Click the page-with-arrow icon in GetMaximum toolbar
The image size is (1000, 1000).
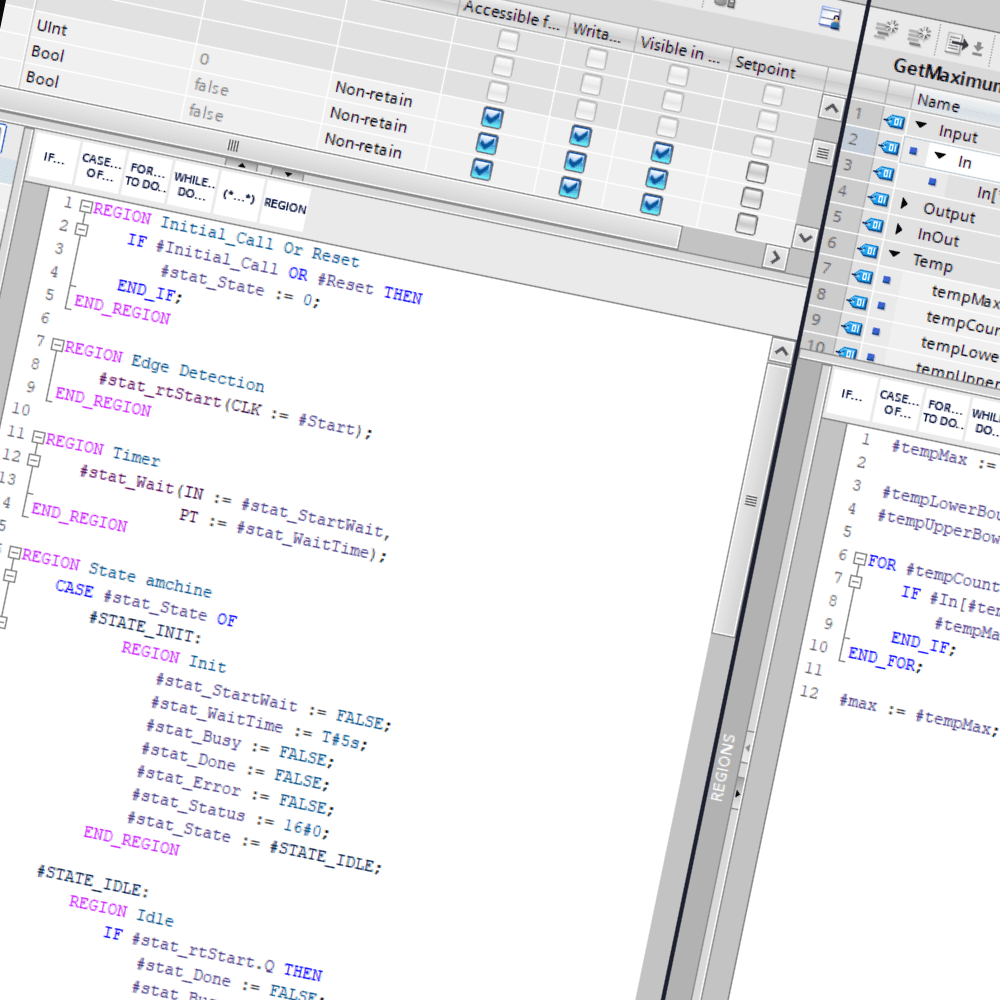957,43
